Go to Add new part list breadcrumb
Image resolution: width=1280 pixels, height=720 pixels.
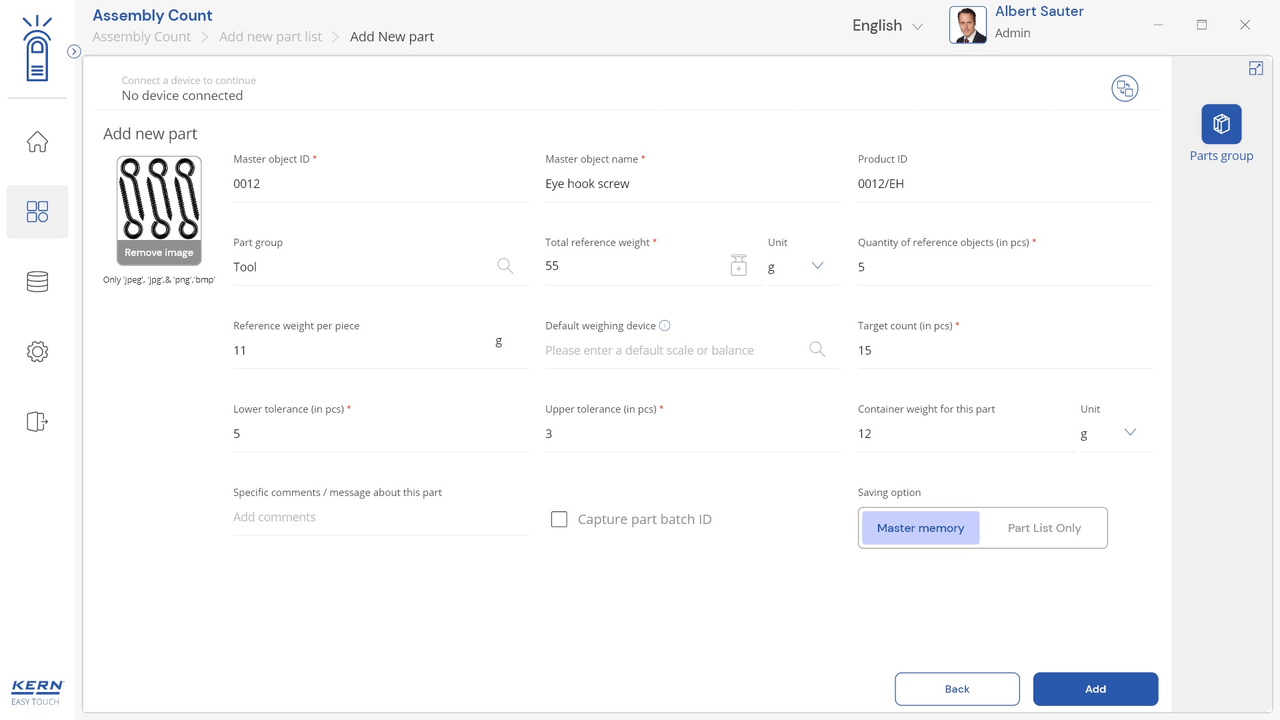pos(270,37)
